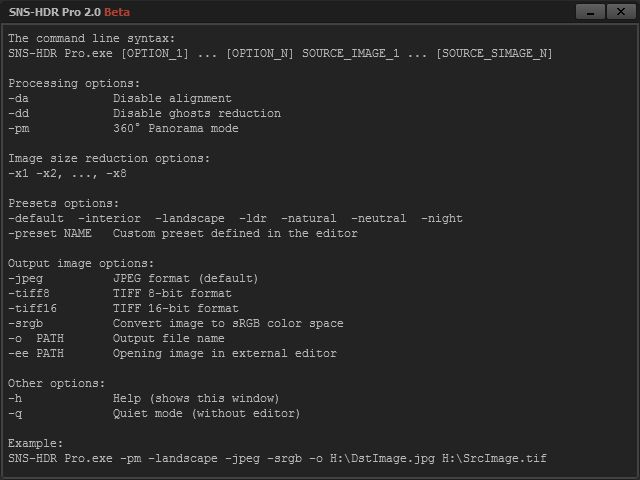Viewport: 640px width, 480px height.
Task: Click the 'JPEG format (default)' text
Action: 186,278
